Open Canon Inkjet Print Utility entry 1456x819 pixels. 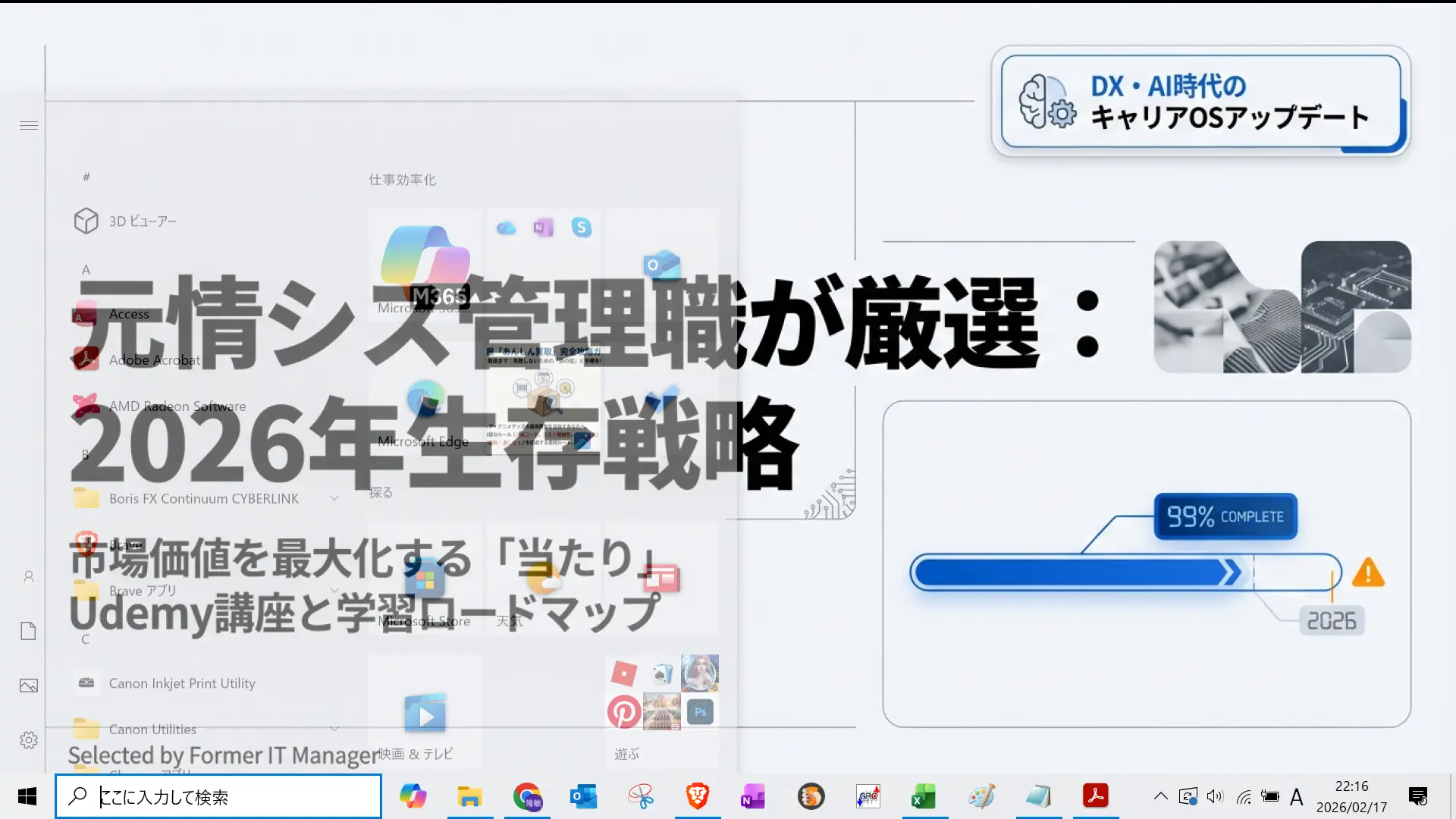point(182,683)
